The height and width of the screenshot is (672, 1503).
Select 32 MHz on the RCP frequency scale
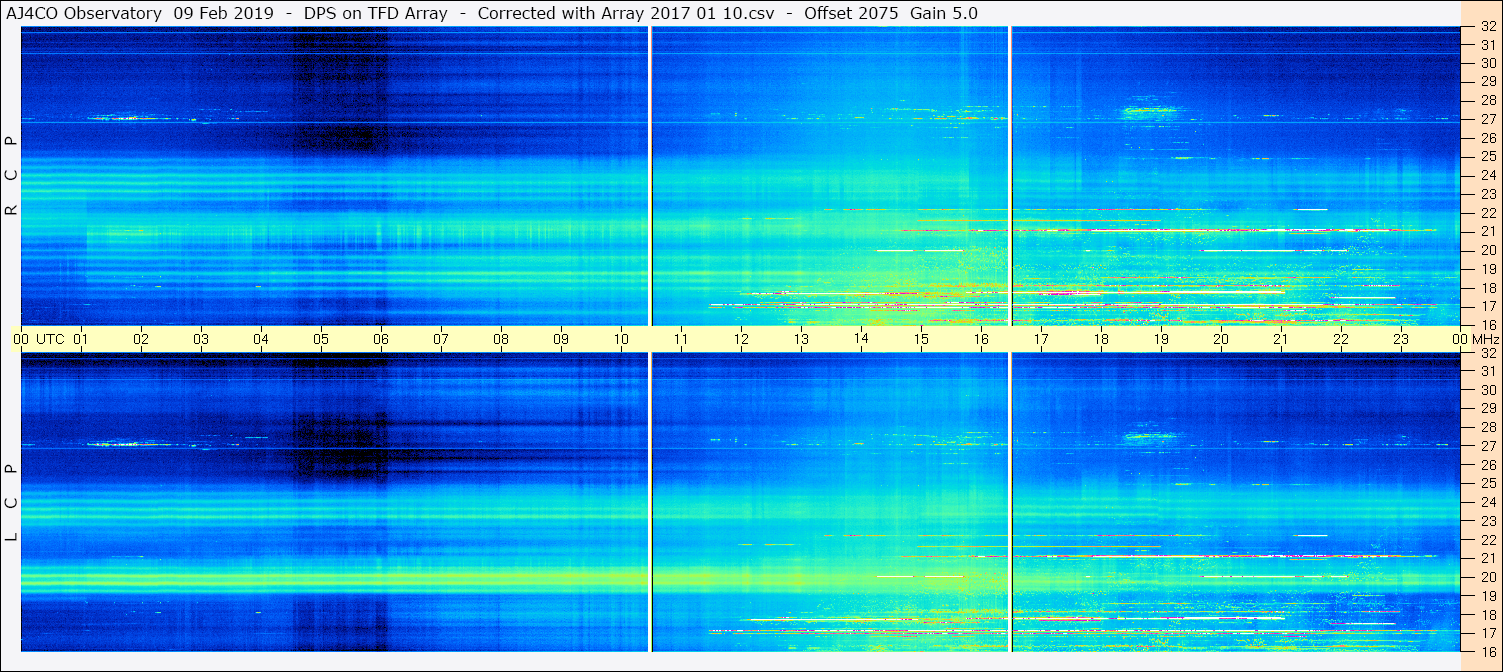pyautogui.click(x=1487, y=27)
